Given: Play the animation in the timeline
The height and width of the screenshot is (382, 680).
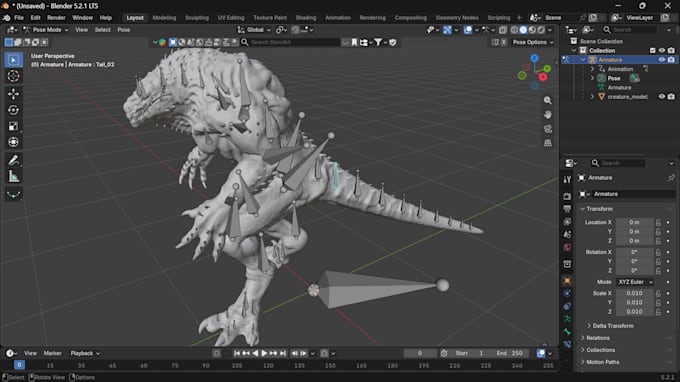Looking at the screenshot, I should pos(264,353).
